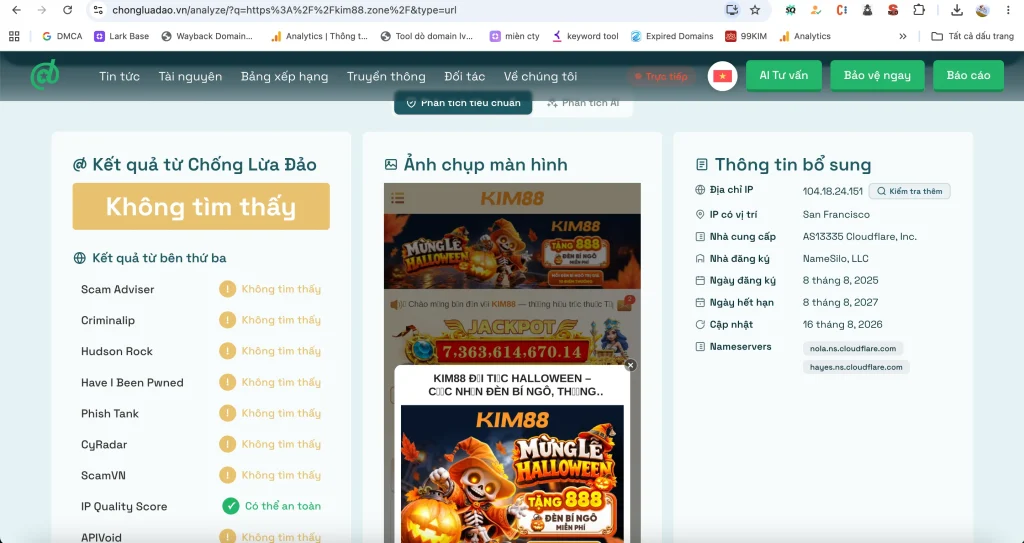Image resolution: width=1024 pixels, height=543 pixels.
Task: Open the red S extension icon
Action: (x=893, y=10)
